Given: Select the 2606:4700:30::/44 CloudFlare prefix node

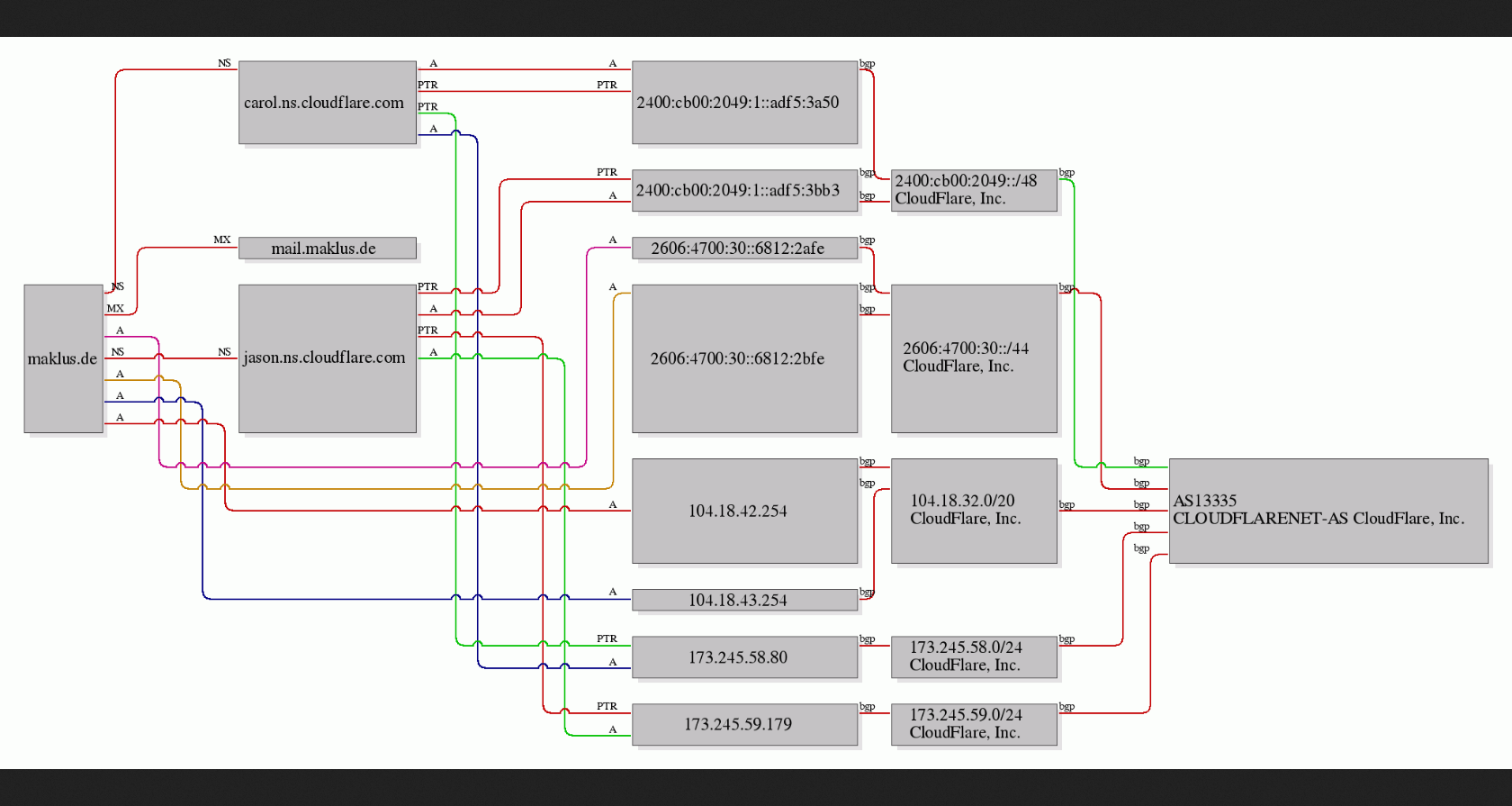Looking at the screenshot, I should (x=974, y=358).
